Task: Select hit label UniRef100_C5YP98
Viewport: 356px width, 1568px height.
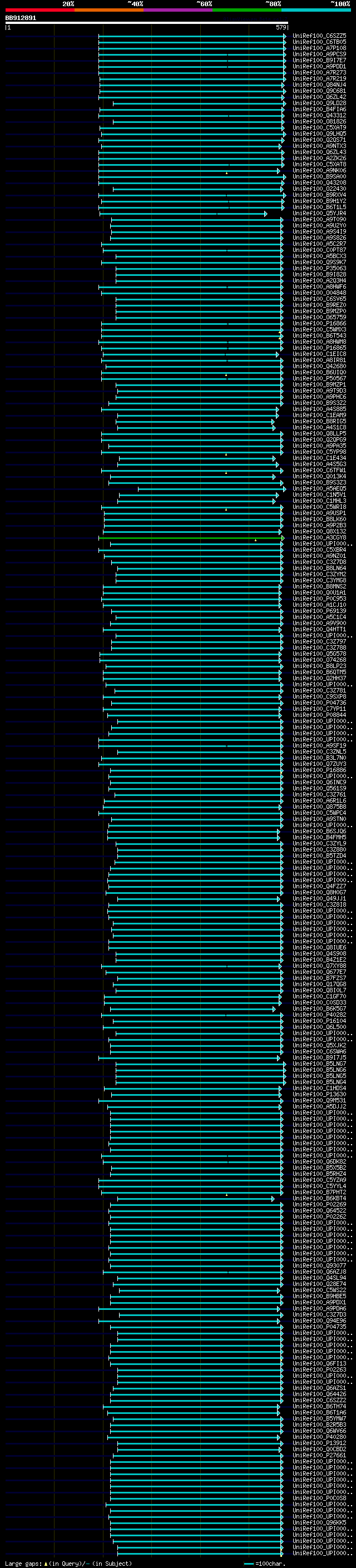Action: click(x=319, y=452)
